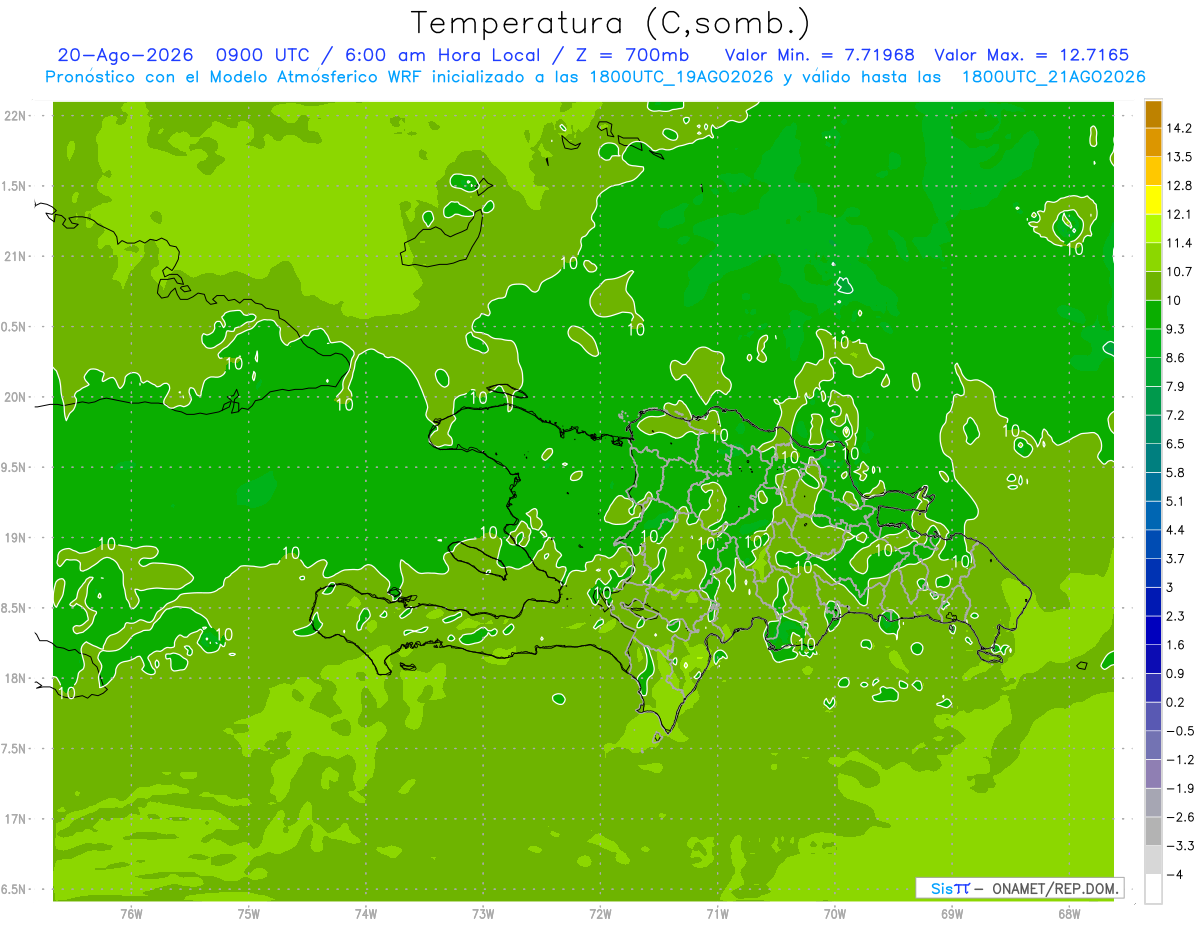Click the '68W' longitude axis label
Screen dimensions: 1200x927
tap(1069, 913)
